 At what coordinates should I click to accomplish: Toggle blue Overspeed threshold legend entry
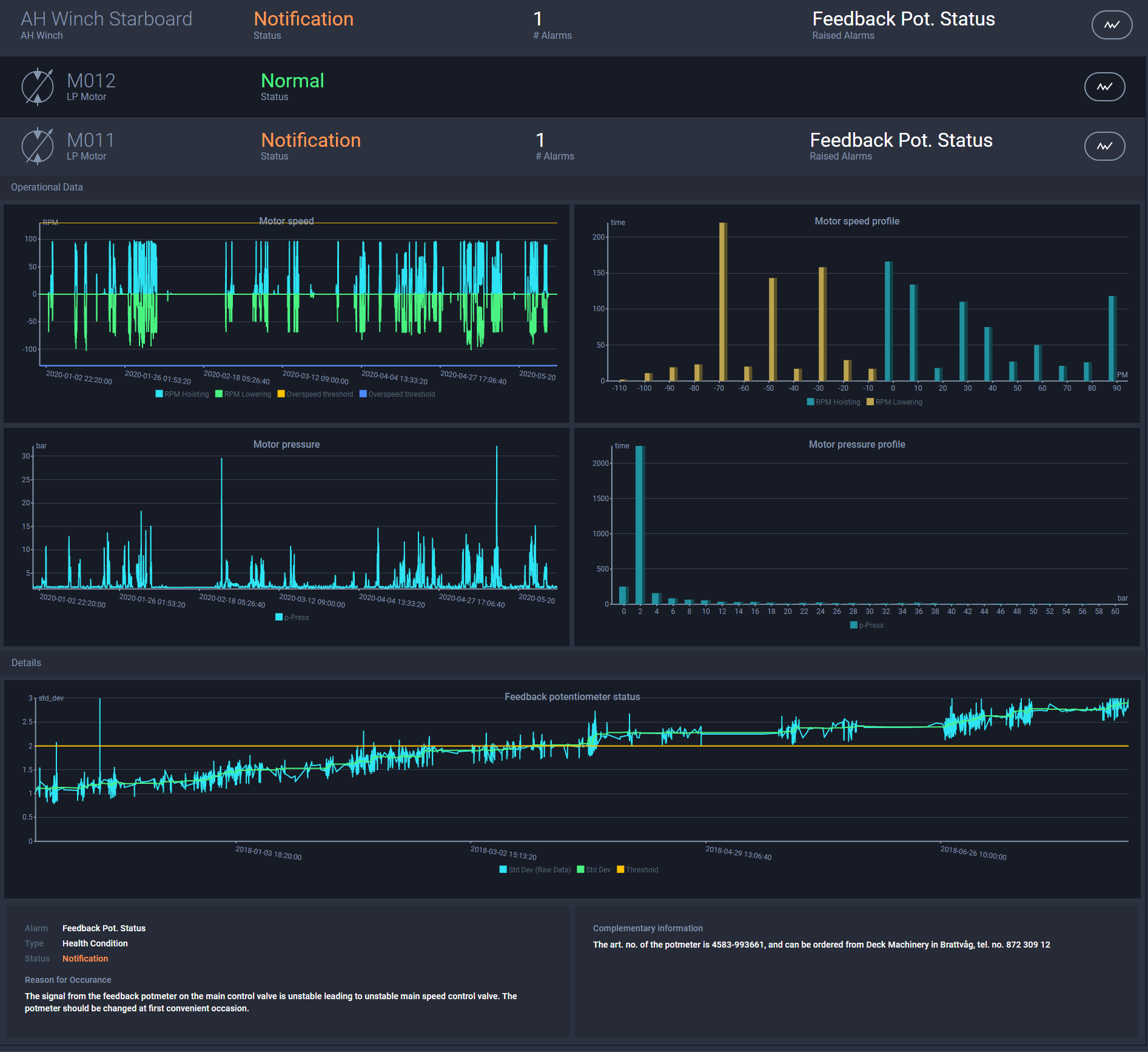(x=397, y=394)
